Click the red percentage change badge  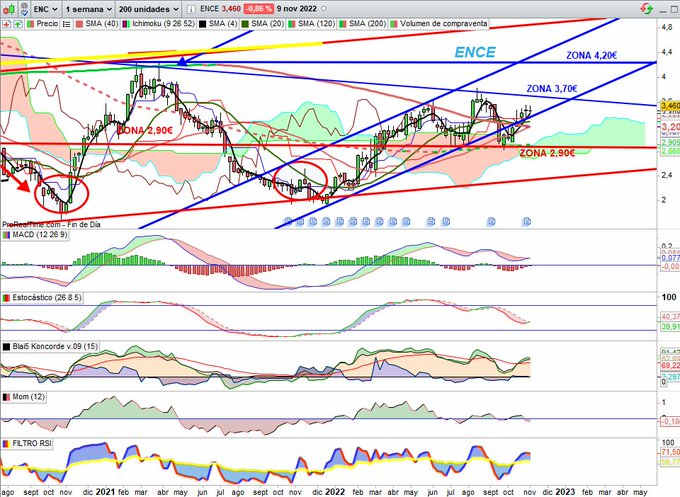point(258,9)
